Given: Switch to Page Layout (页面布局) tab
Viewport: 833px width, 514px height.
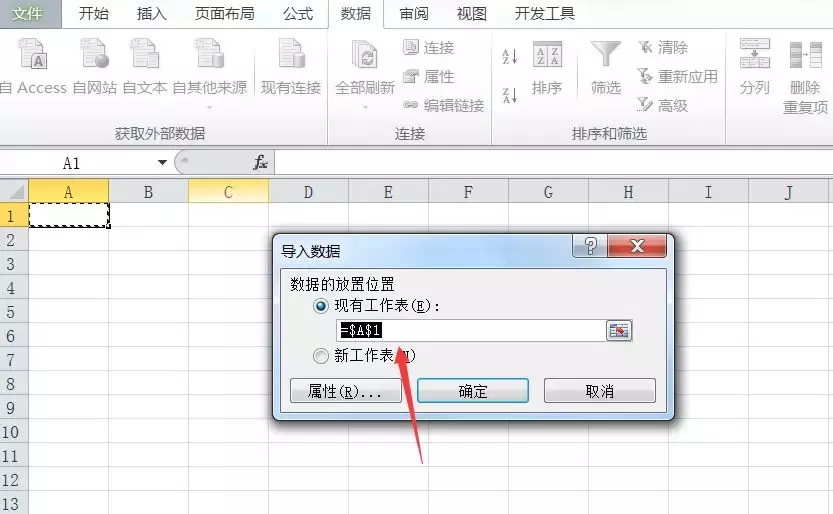Looking at the screenshot, I should point(224,14).
